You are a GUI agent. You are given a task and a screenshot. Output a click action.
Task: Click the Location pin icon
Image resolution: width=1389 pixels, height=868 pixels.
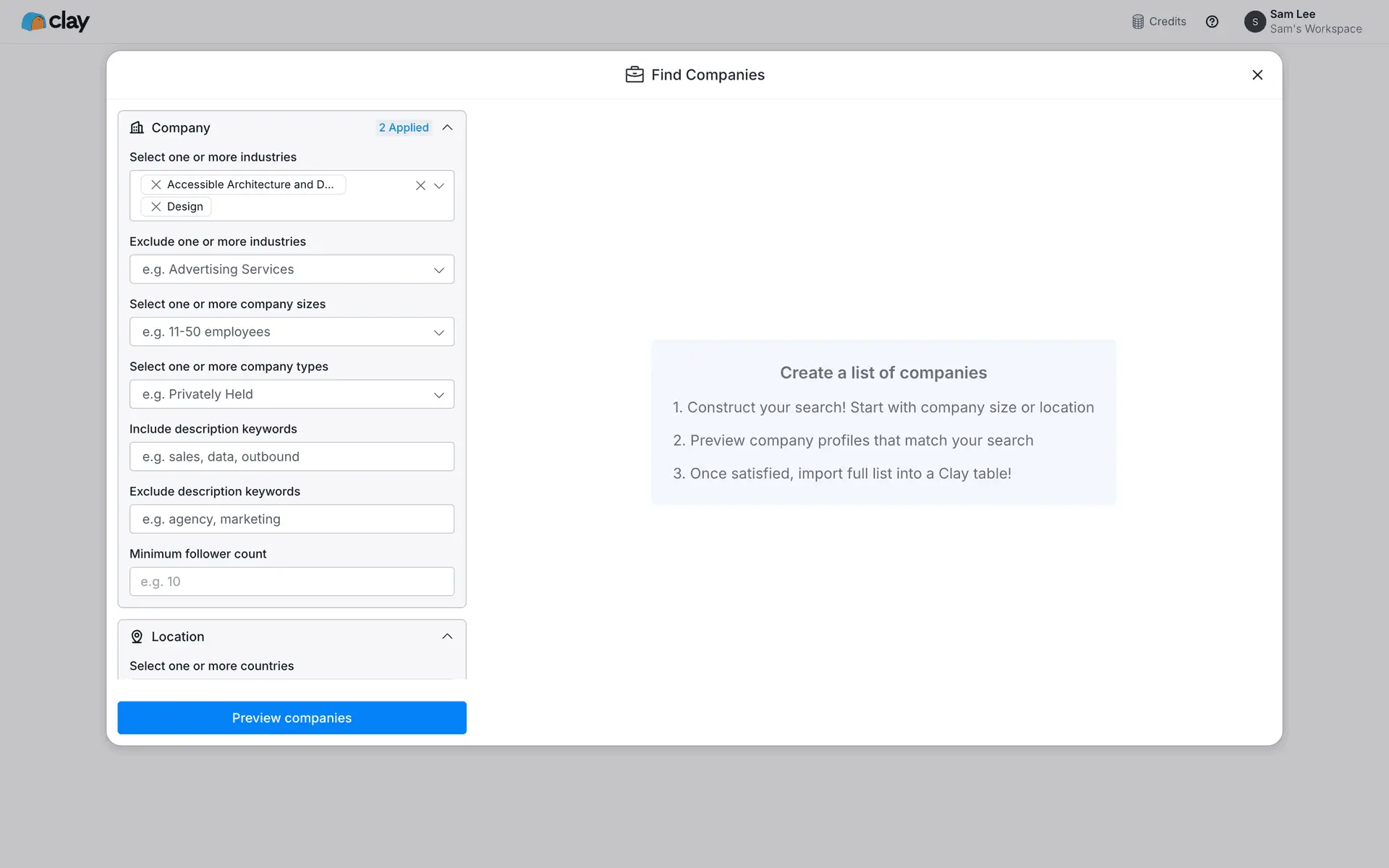pyautogui.click(x=137, y=637)
